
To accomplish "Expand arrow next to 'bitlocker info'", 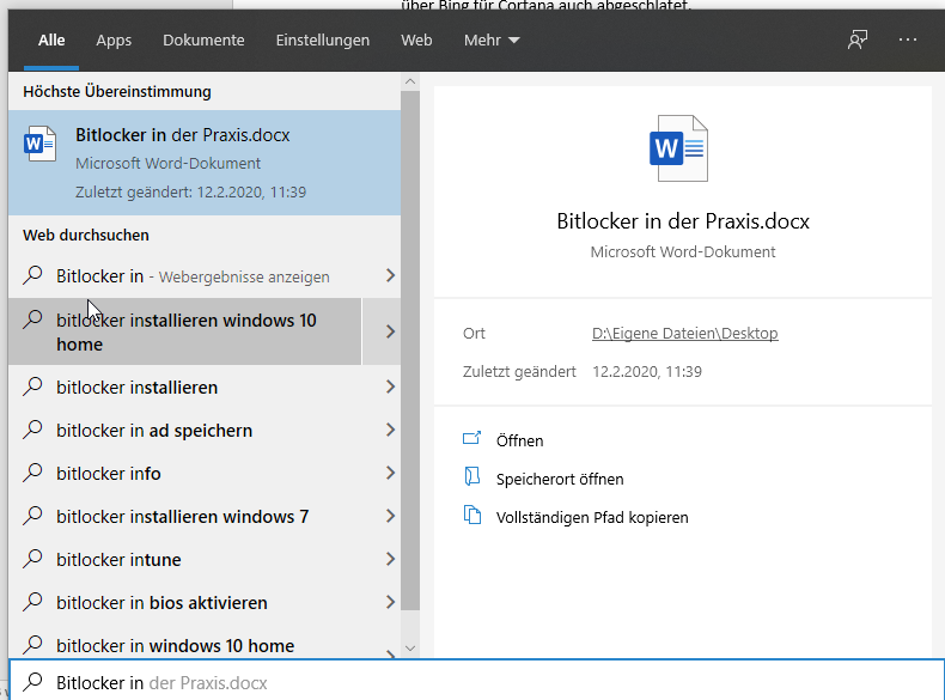I will coord(390,474).
